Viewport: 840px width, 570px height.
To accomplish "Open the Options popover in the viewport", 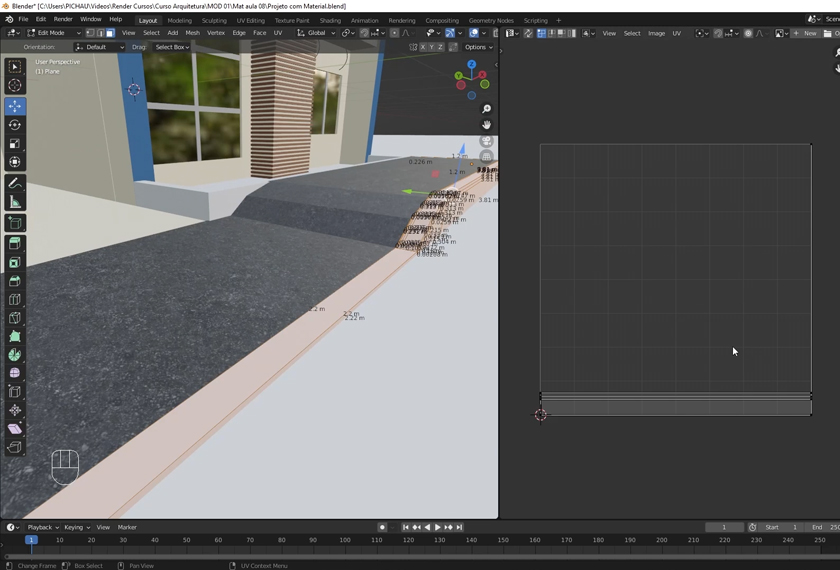I will coord(478,47).
